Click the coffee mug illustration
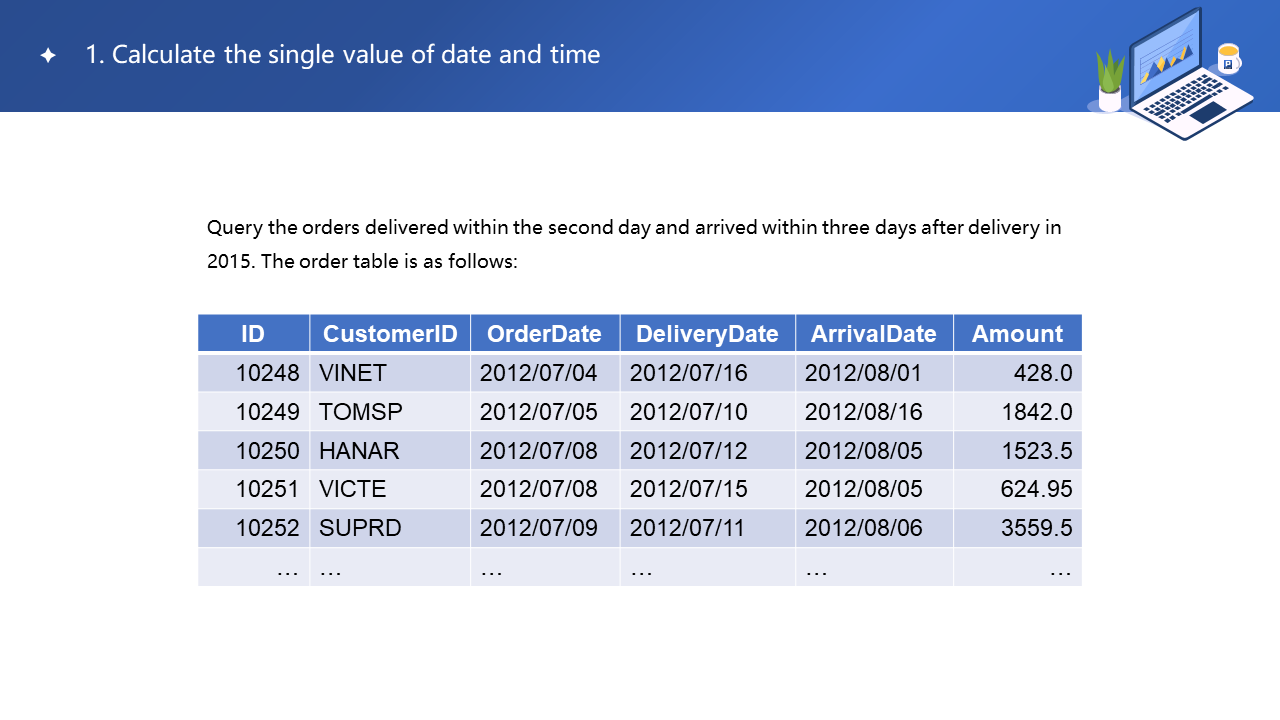 click(x=1228, y=59)
